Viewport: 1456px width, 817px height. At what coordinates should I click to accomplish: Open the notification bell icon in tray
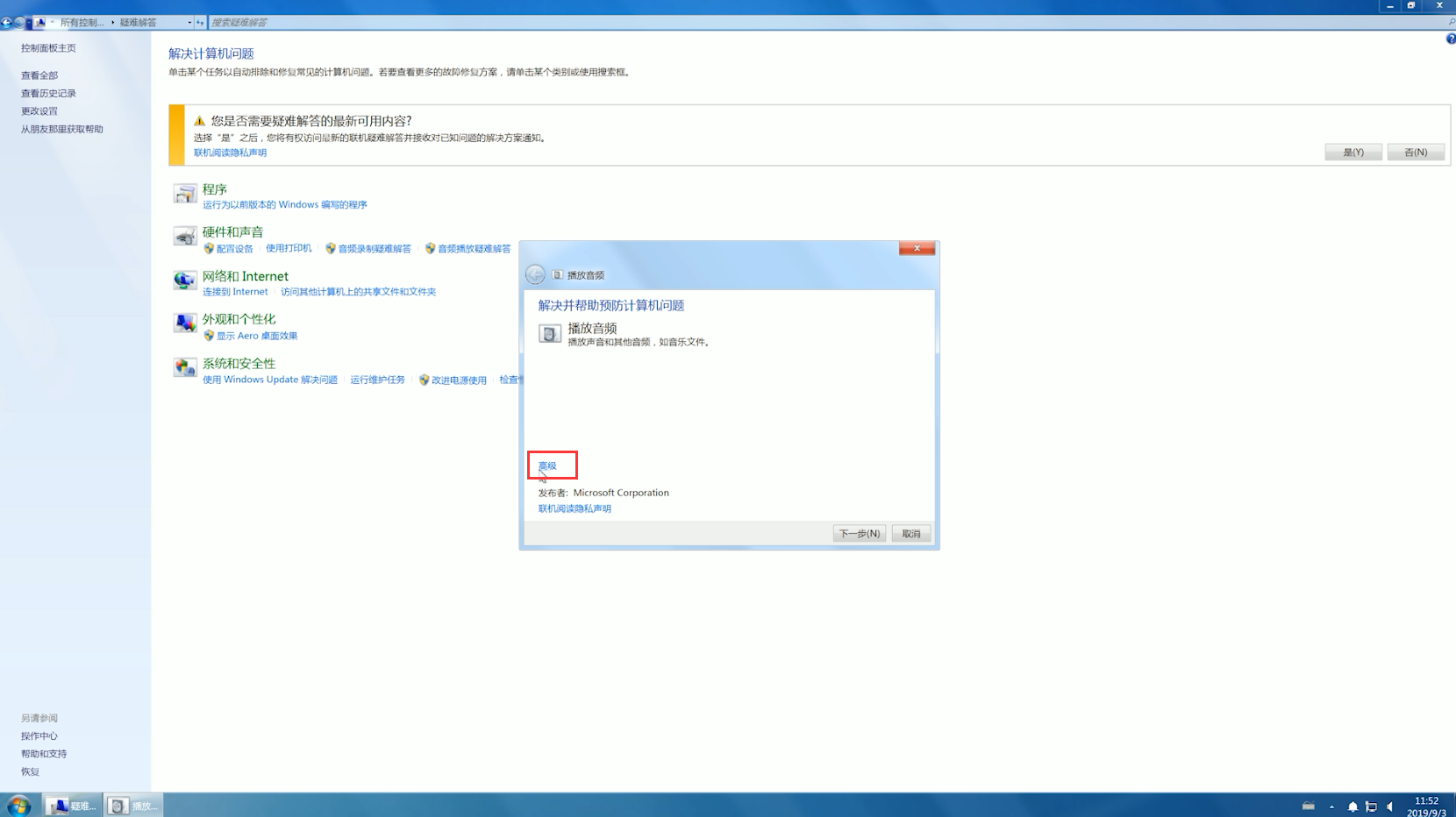(1353, 806)
